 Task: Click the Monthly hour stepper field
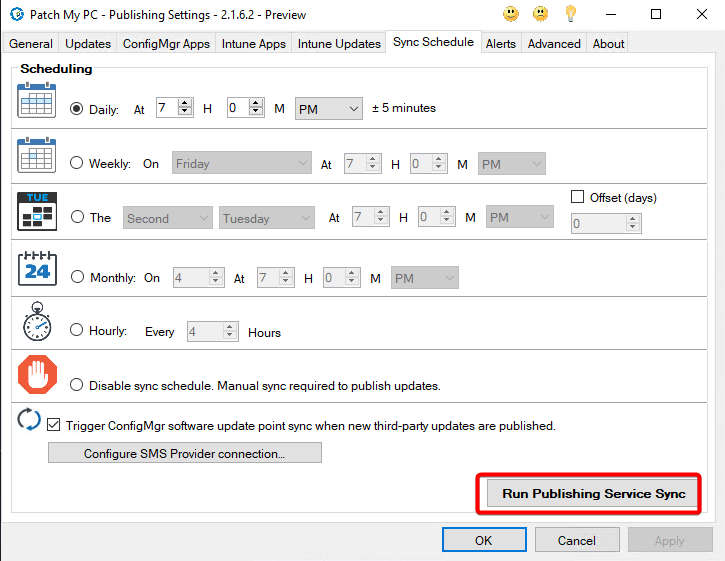pyautogui.click(x=276, y=277)
